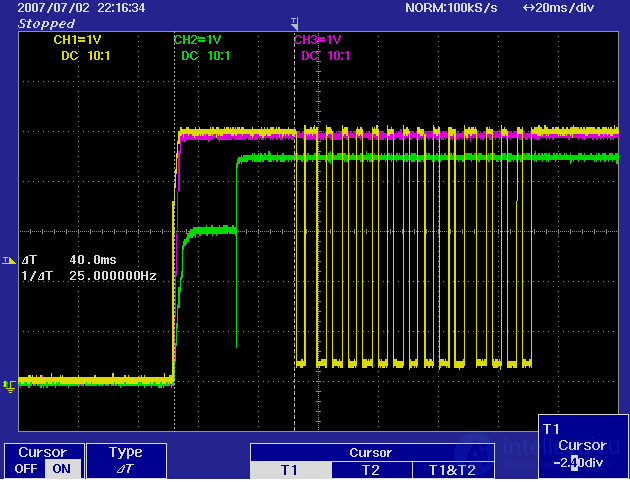Click the 2007/07/02 22:16:34 timestamp

[x=81, y=8]
